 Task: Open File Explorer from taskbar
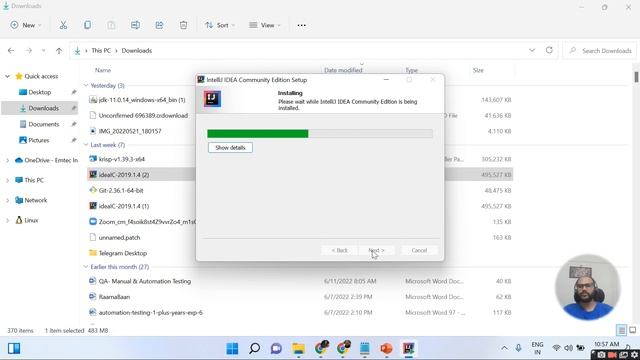[x=298, y=349]
